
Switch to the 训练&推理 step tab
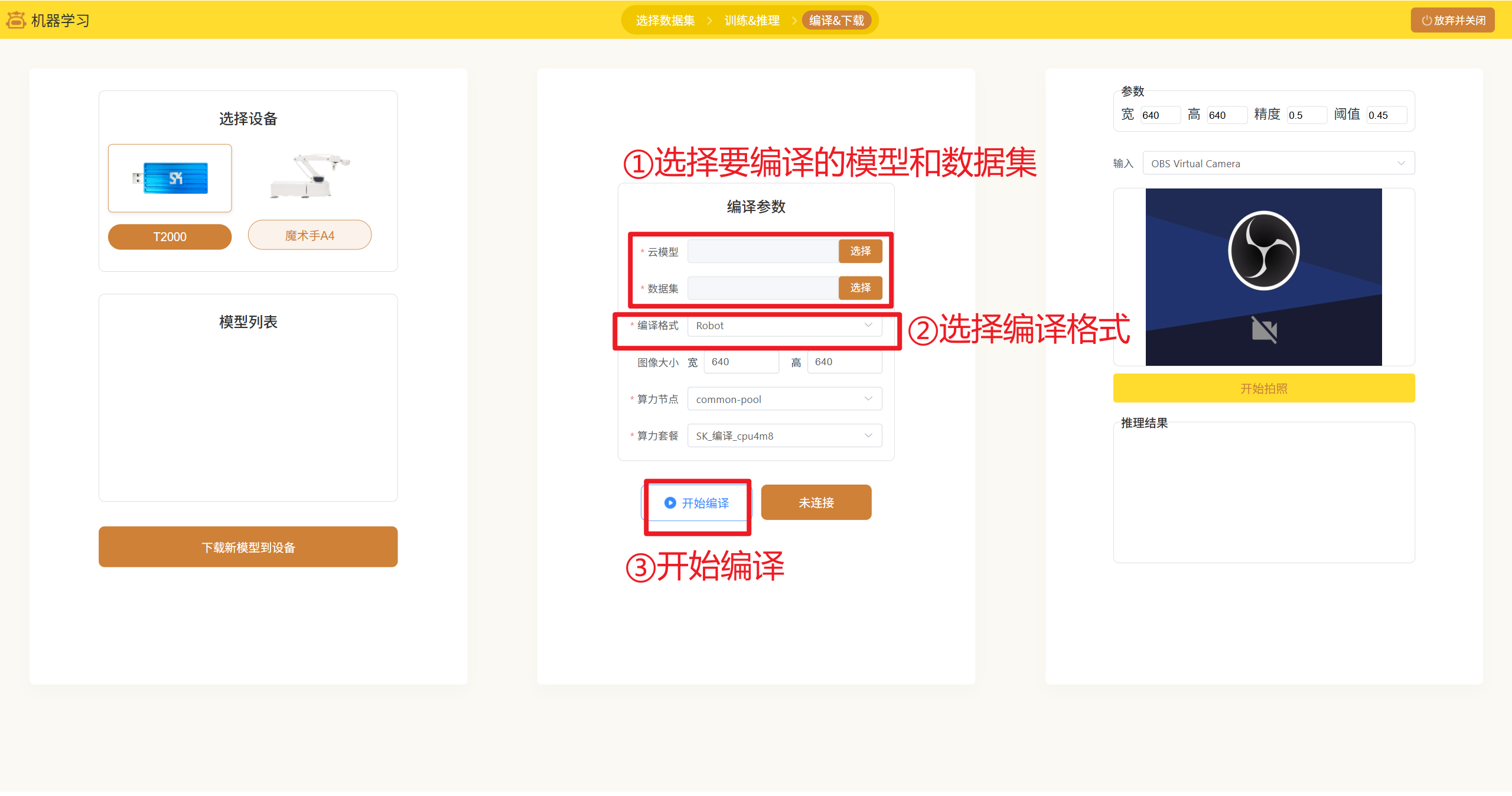[x=751, y=21]
